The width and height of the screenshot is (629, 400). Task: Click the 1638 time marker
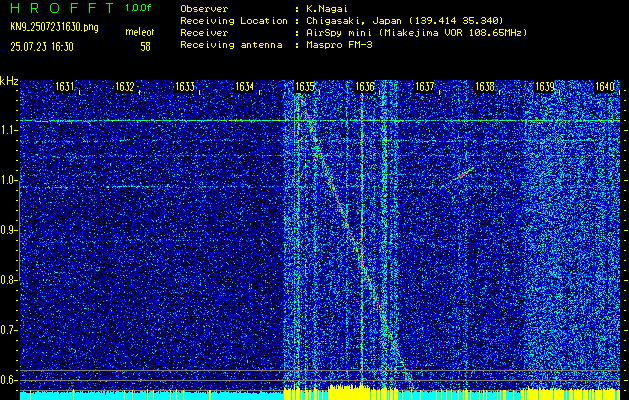(485, 87)
